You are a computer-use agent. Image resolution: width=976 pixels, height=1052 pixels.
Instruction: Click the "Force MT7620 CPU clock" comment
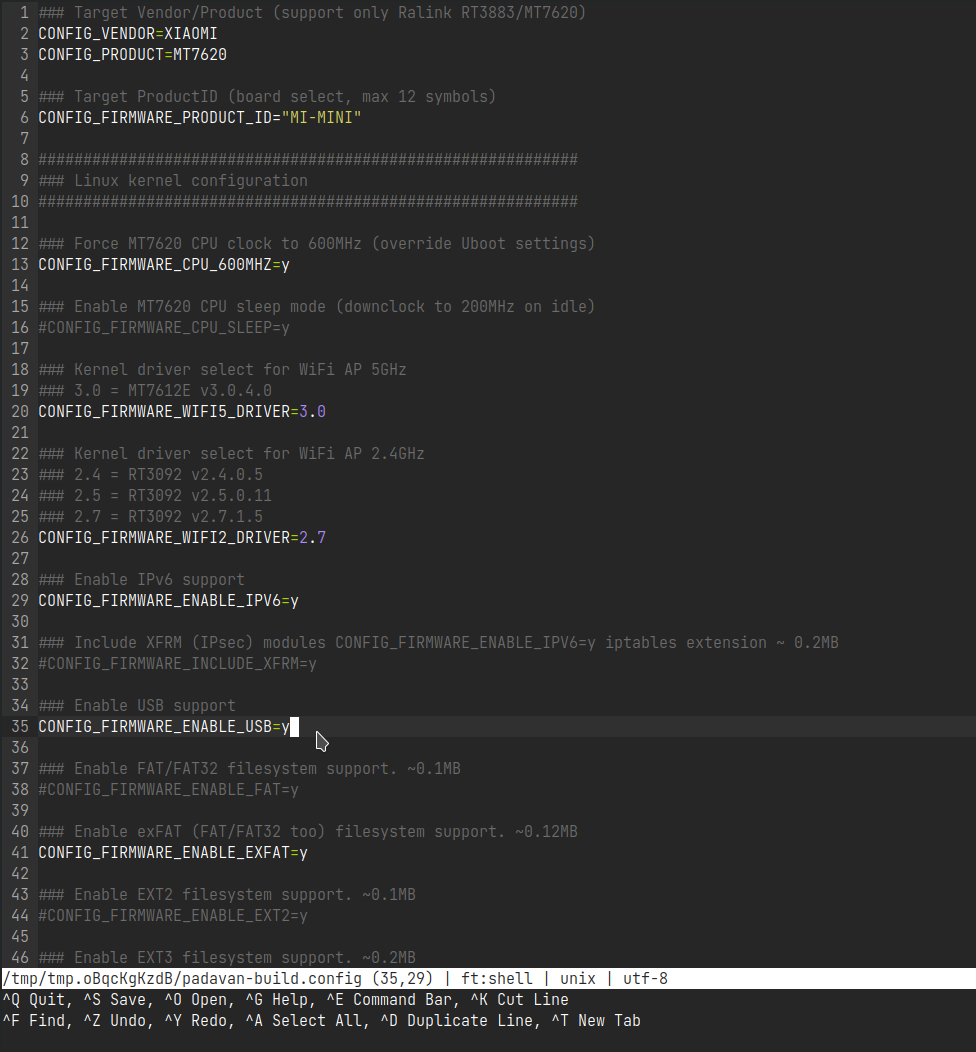[317, 244]
